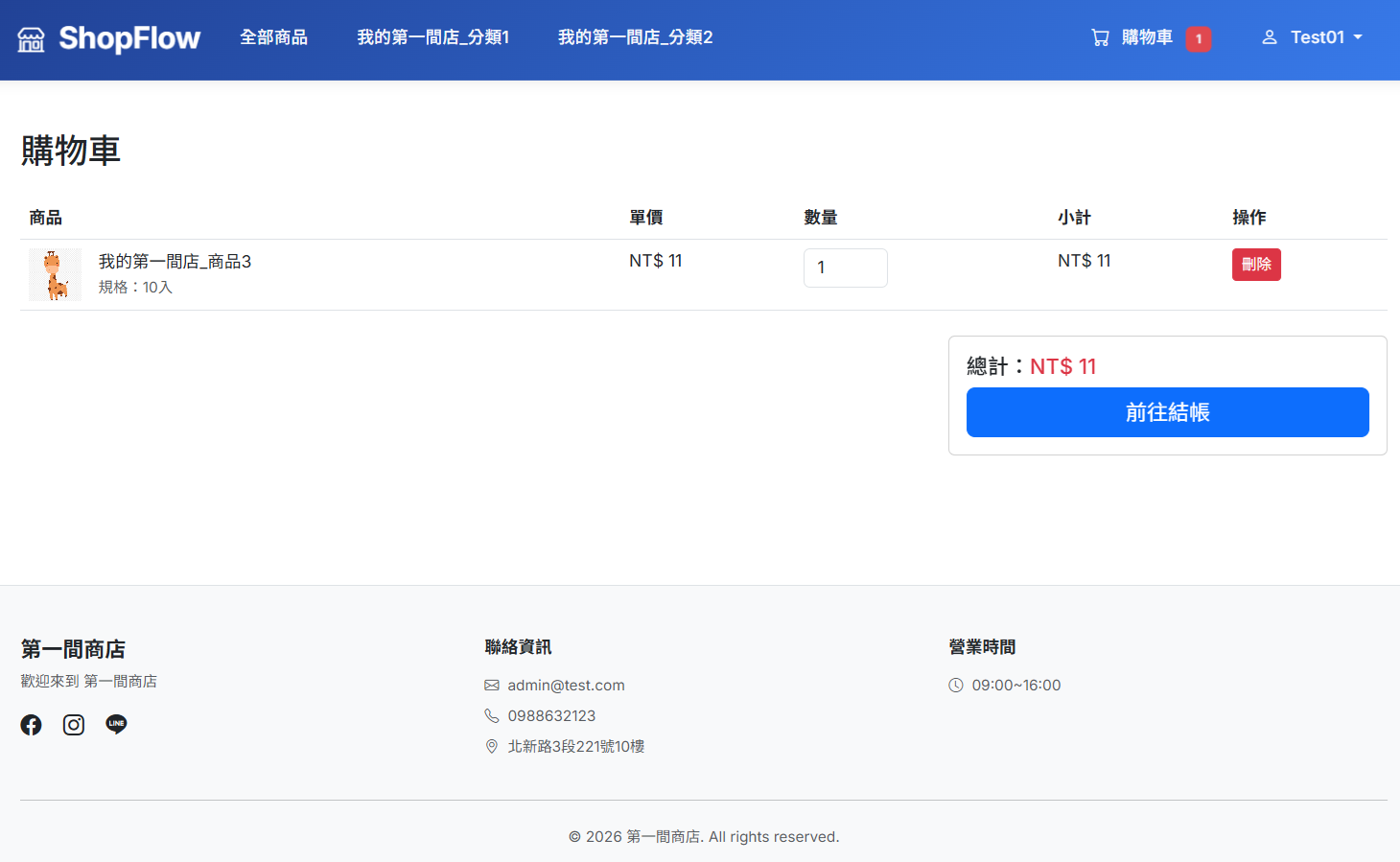Click the quantity input field
This screenshot has height=862, width=1400.
coord(845,268)
